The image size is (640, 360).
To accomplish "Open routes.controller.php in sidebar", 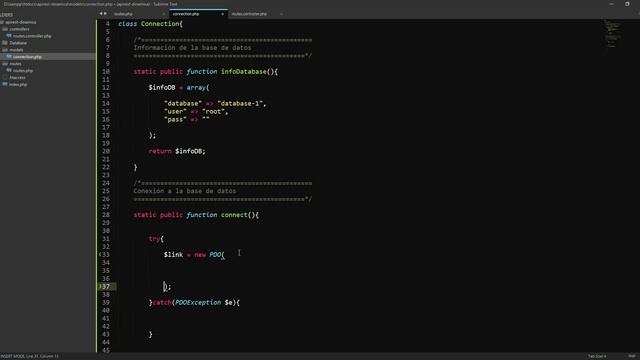I will pos(32,36).
